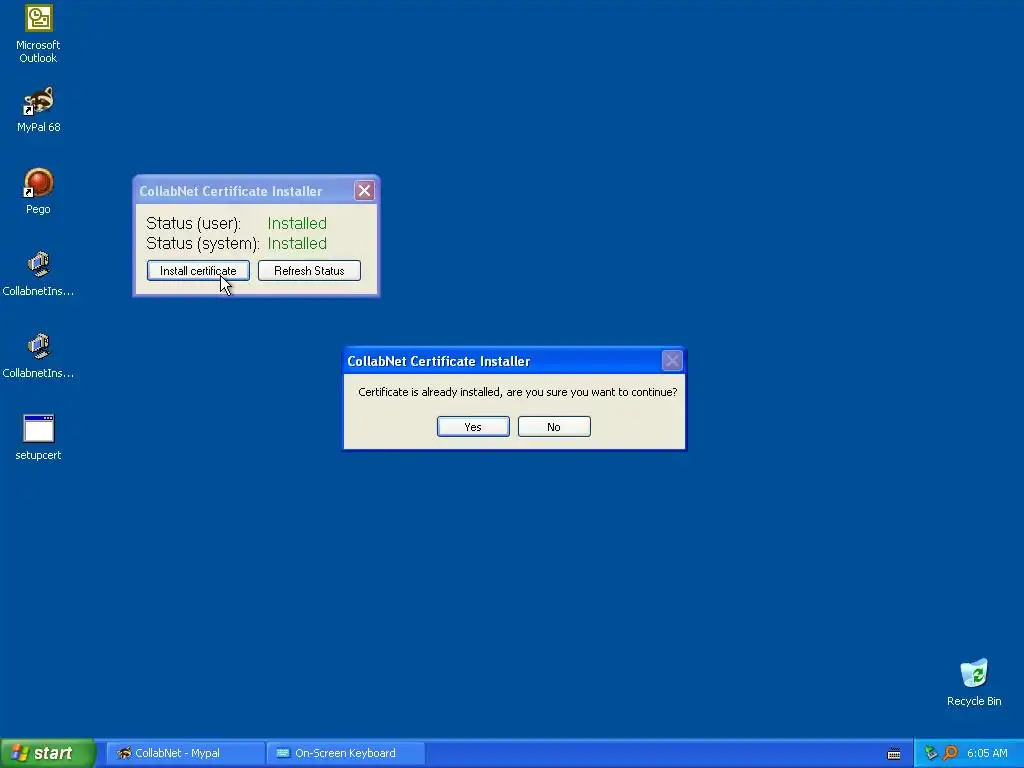Click the keyboard language bar icon in the taskbar
1024x768 pixels.
click(x=894, y=754)
